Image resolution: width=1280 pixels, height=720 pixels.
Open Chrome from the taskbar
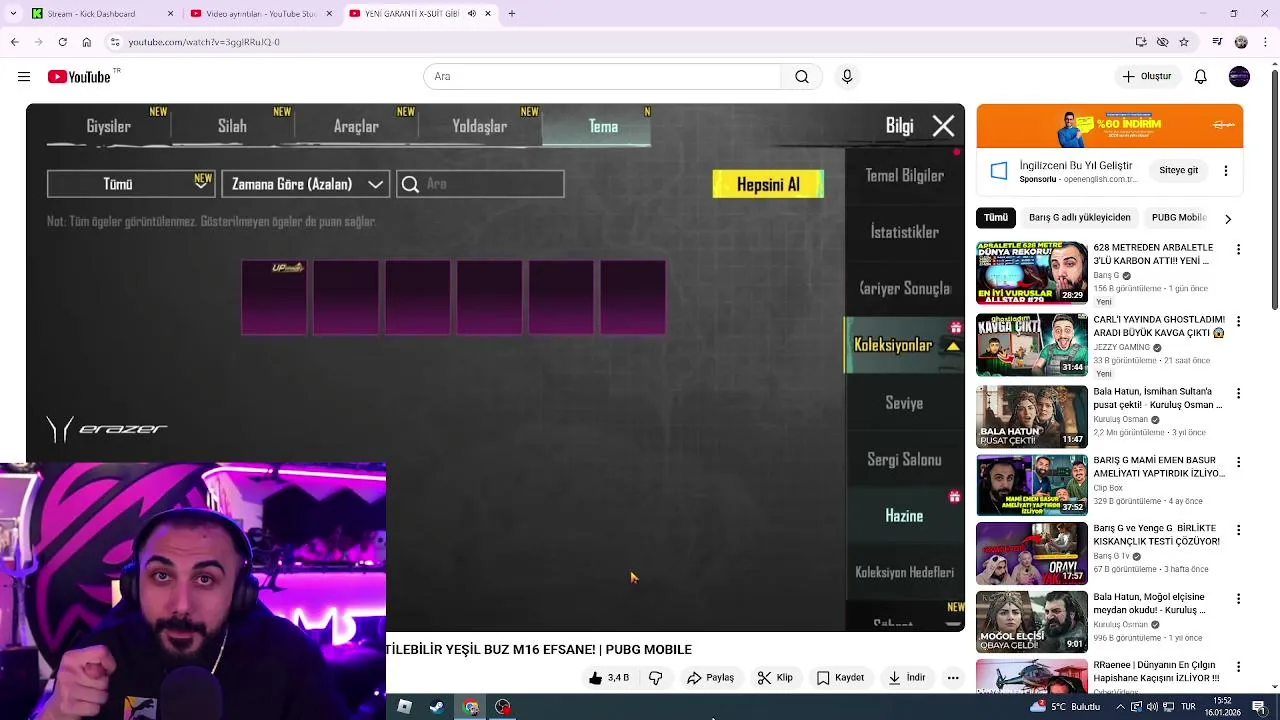coord(471,707)
